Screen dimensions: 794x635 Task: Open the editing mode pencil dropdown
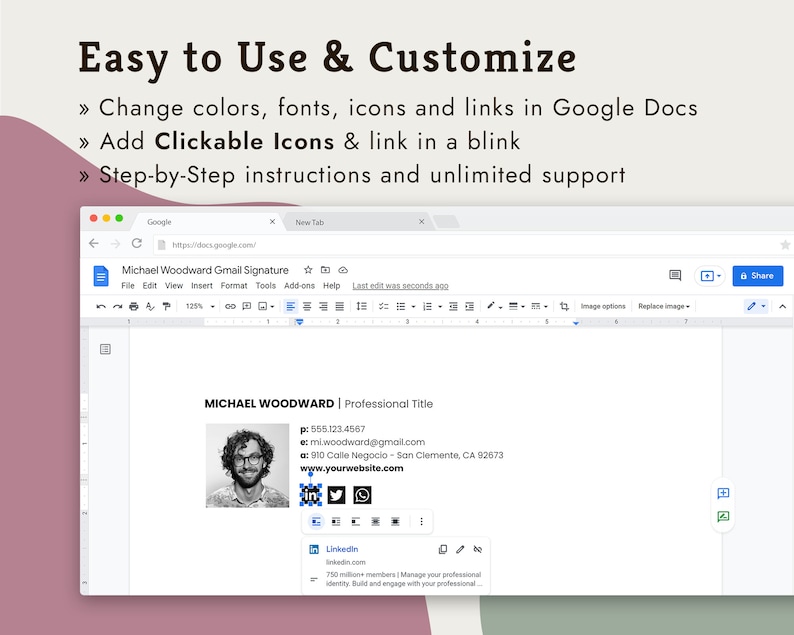756,306
